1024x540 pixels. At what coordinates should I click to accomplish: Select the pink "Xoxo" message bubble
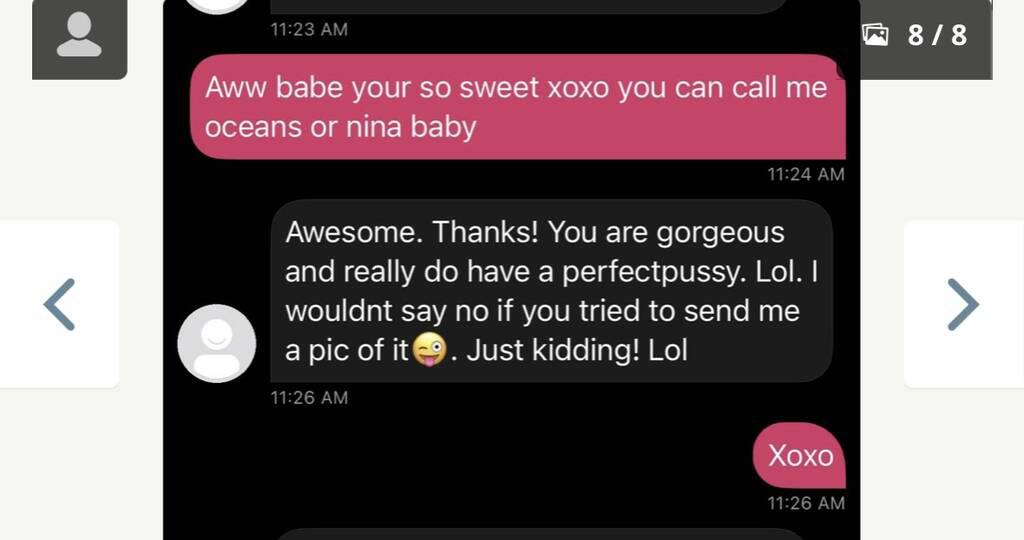click(x=799, y=456)
